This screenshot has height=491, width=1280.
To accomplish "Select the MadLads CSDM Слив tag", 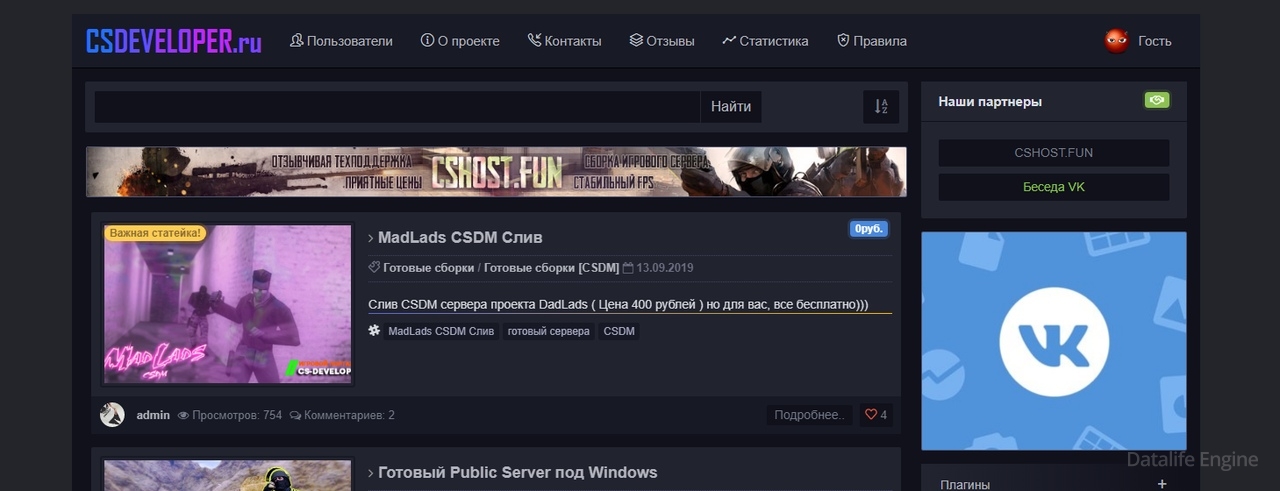I will tap(441, 331).
